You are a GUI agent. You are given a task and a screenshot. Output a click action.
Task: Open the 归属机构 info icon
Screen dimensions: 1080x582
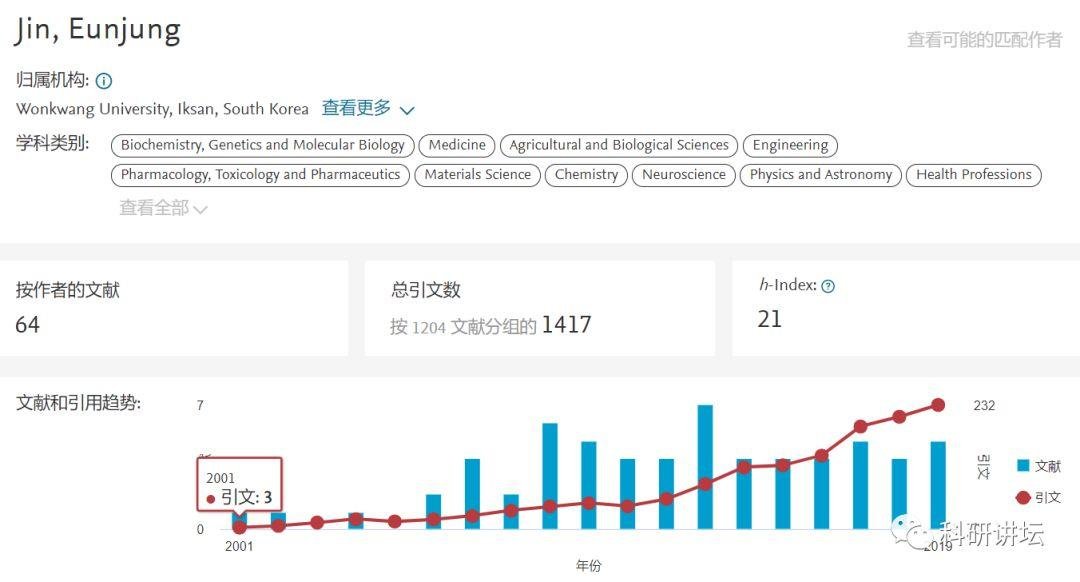pos(103,80)
